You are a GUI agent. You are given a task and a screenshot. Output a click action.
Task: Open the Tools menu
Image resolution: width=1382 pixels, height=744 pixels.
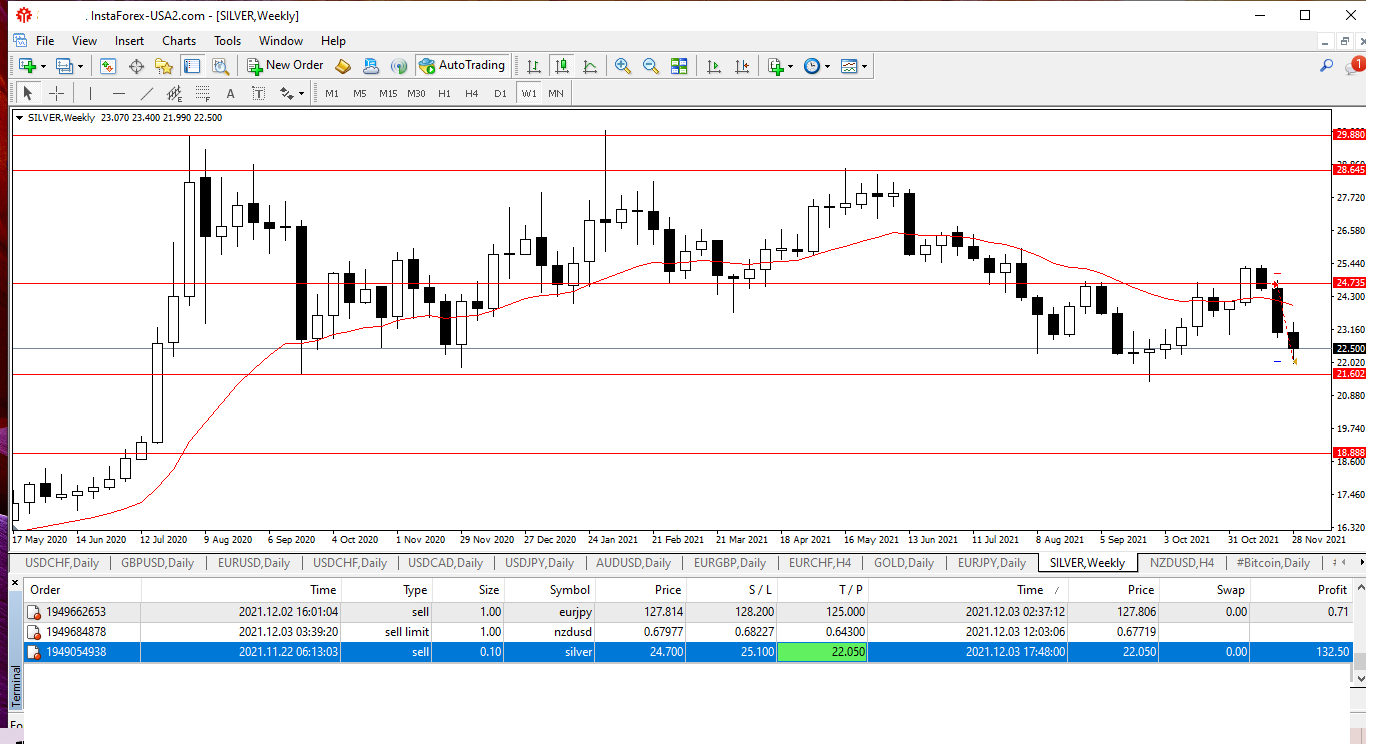pos(228,41)
